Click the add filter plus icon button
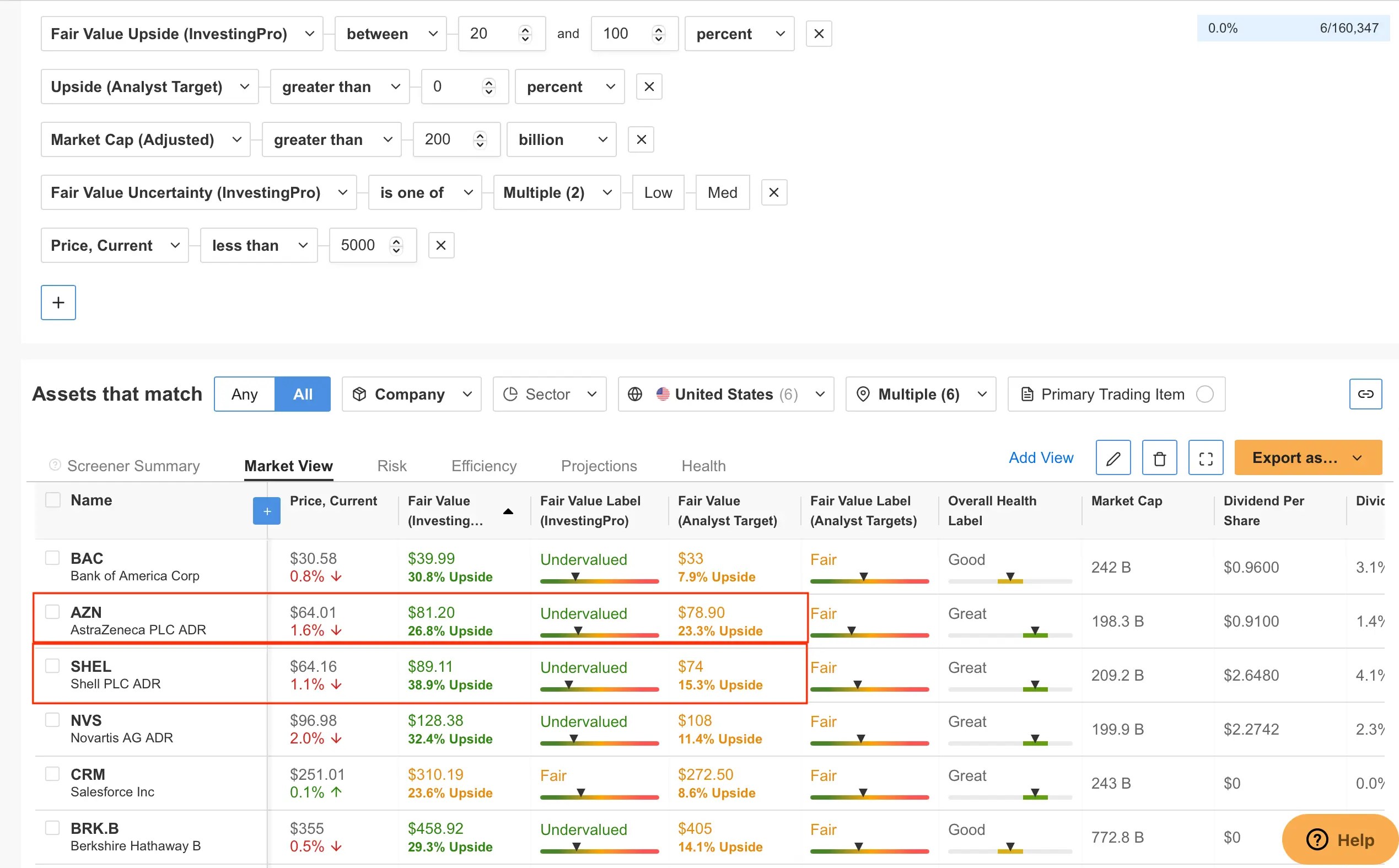 (x=57, y=302)
